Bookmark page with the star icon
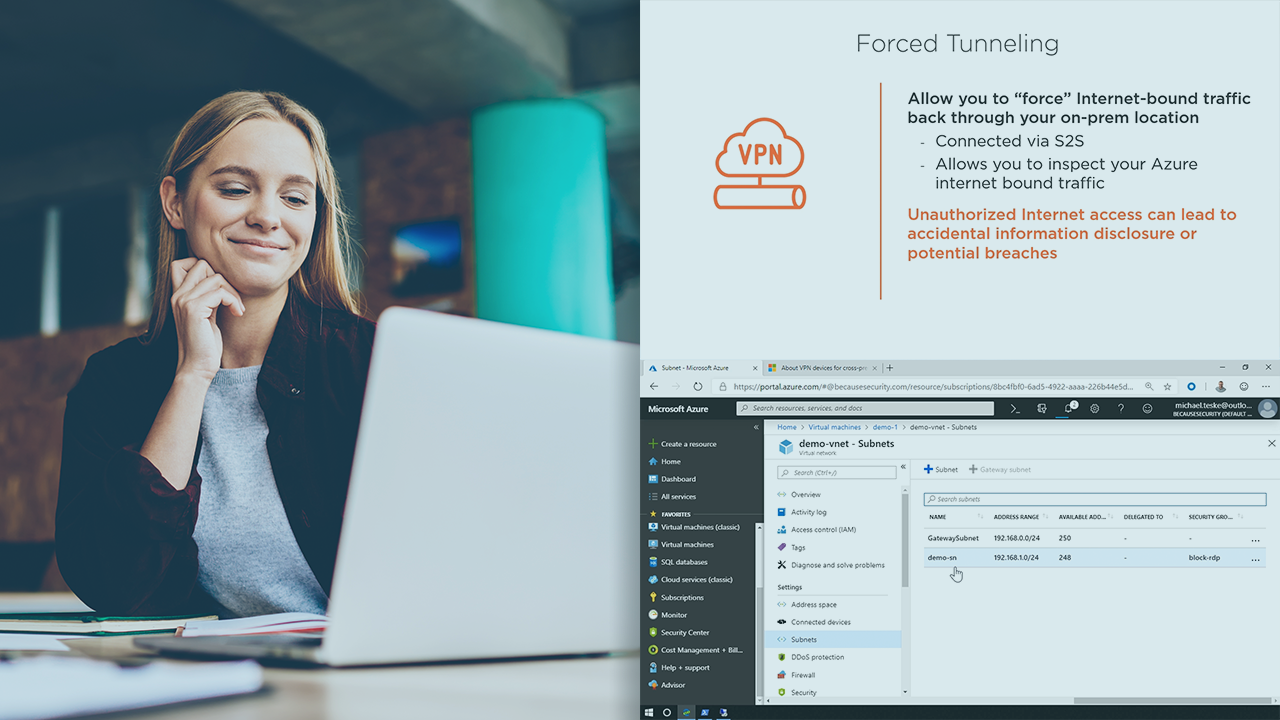Viewport: 1280px width, 720px height. (1167, 386)
